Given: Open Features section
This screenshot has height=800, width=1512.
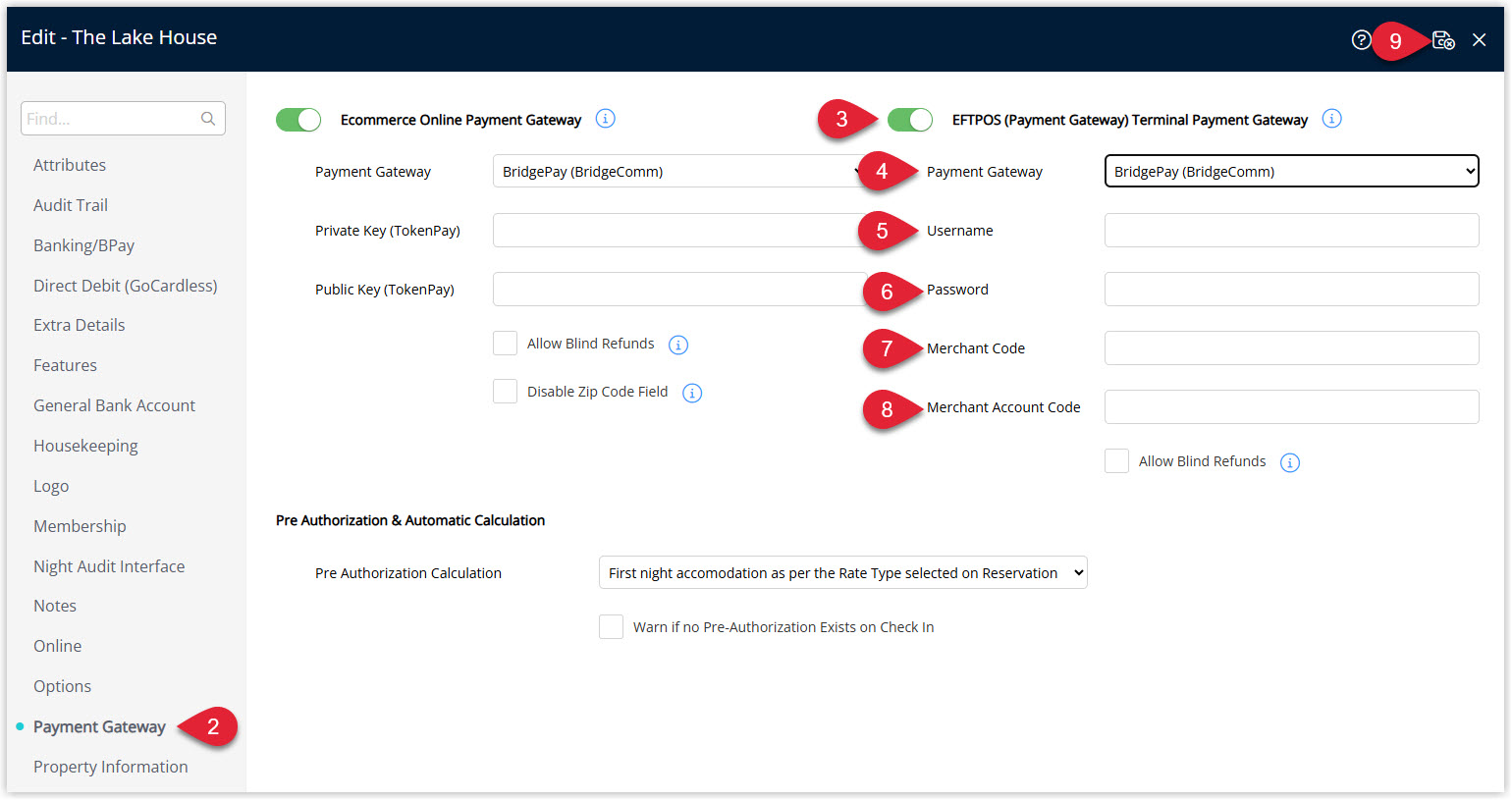Looking at the screenshot, I should point(65,365).
